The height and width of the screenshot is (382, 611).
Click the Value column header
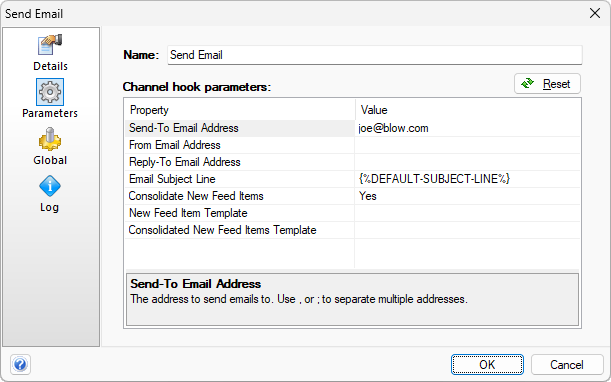(x=468, y=110)
